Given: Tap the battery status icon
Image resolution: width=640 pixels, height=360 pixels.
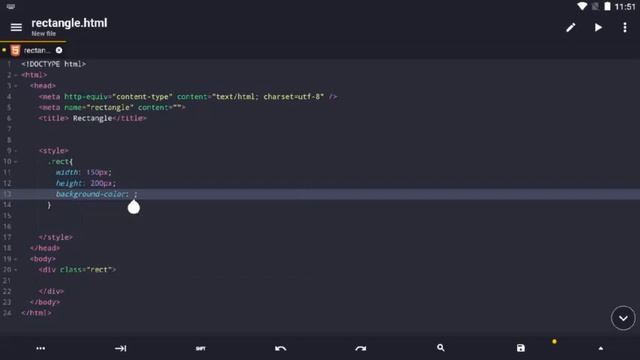Looking at the screenshot, I should (x=607, y=6).
